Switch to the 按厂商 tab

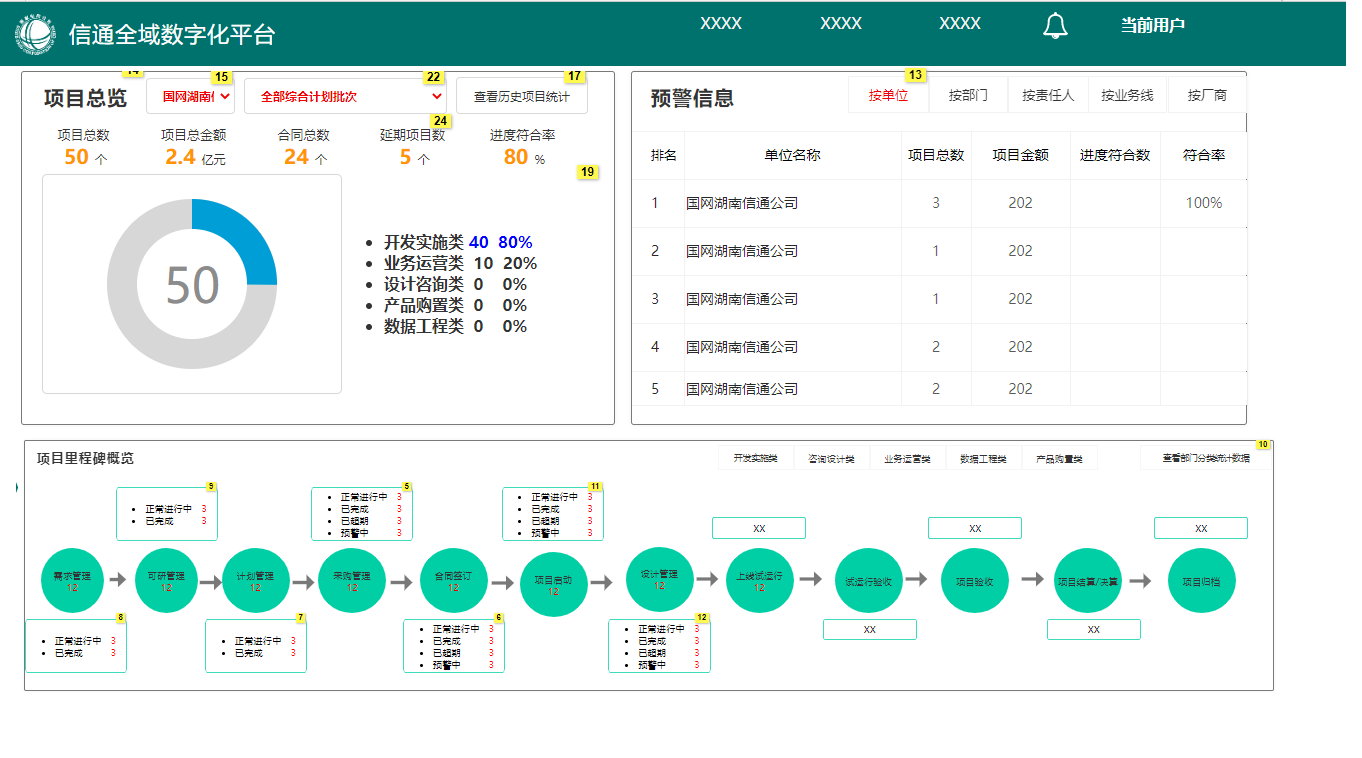point(1207,95)
